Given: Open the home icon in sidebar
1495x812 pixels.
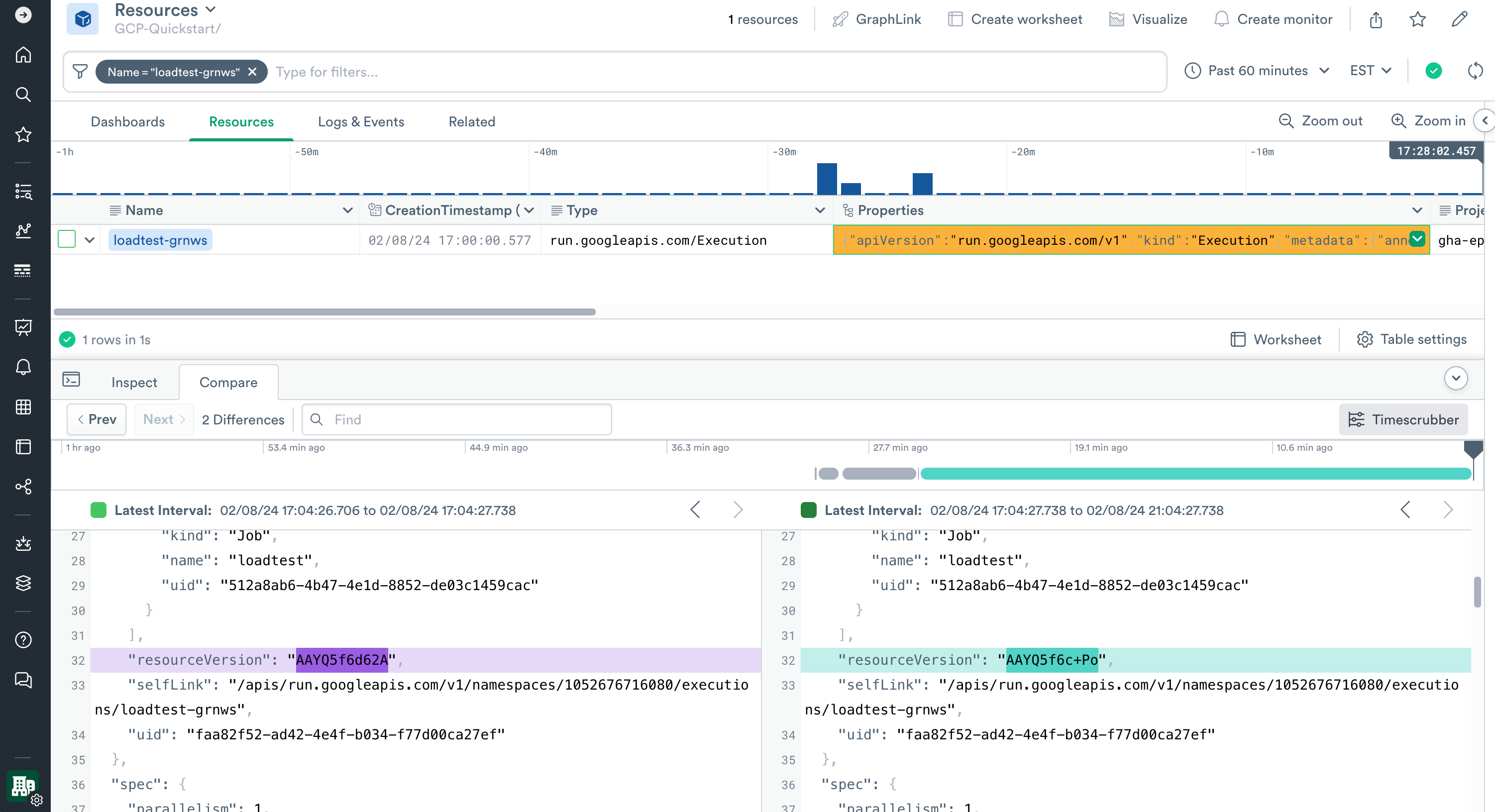Looking at the screenshot, I should click(23, 55).
